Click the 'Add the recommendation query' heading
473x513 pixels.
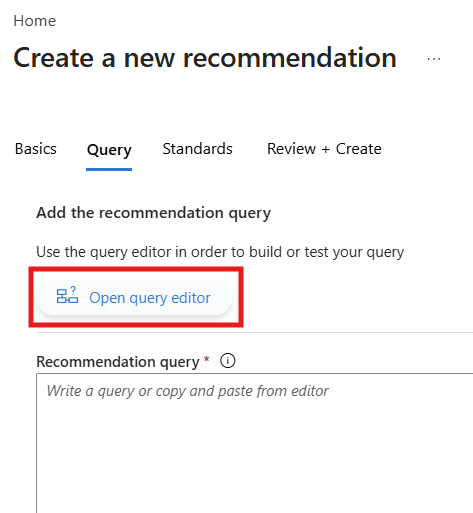click(153, 213)
